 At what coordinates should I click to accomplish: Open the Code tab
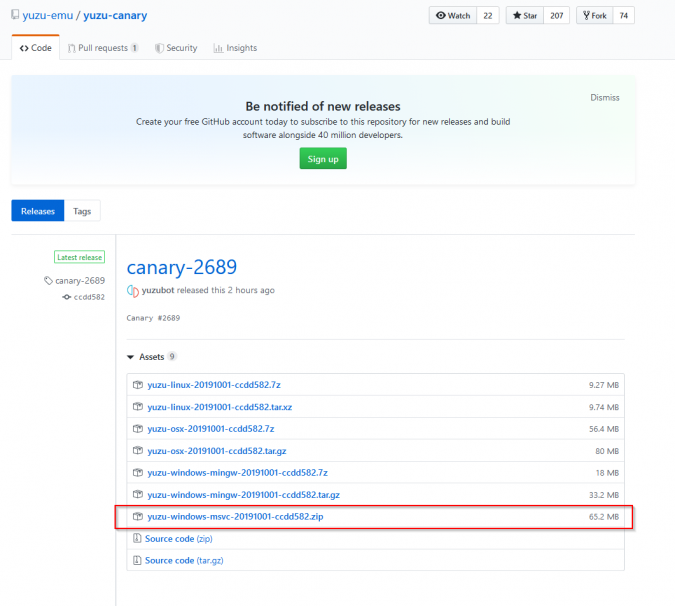[36, 48]
